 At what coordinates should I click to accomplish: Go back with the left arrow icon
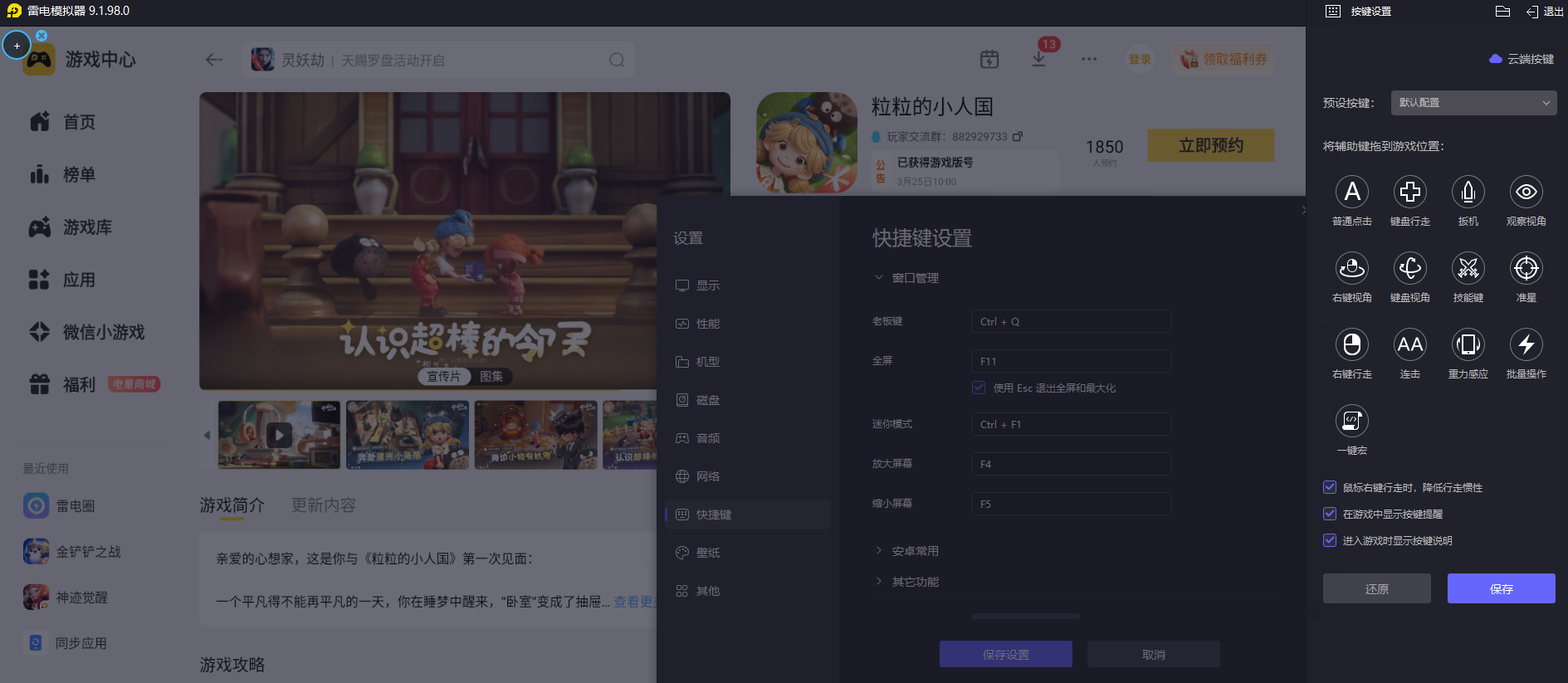click(213, 60)
